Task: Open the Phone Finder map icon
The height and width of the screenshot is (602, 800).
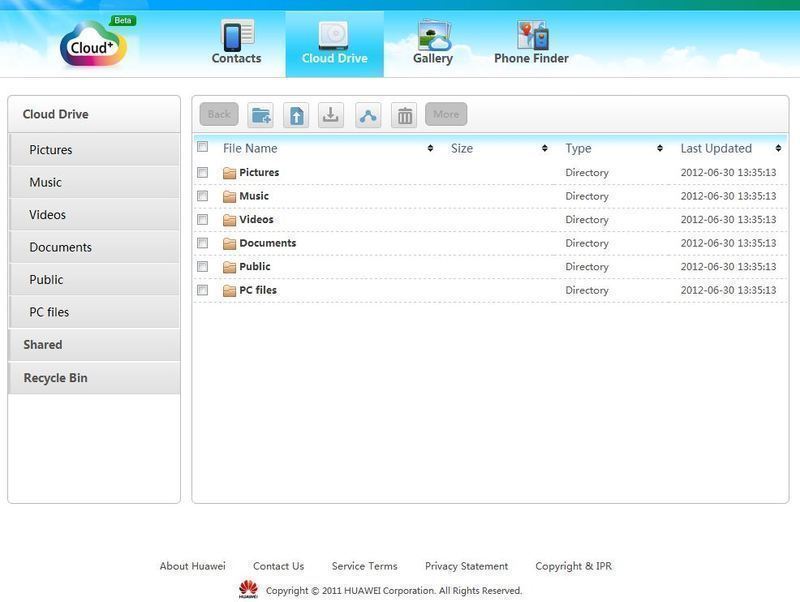Action: click(532, 35)
